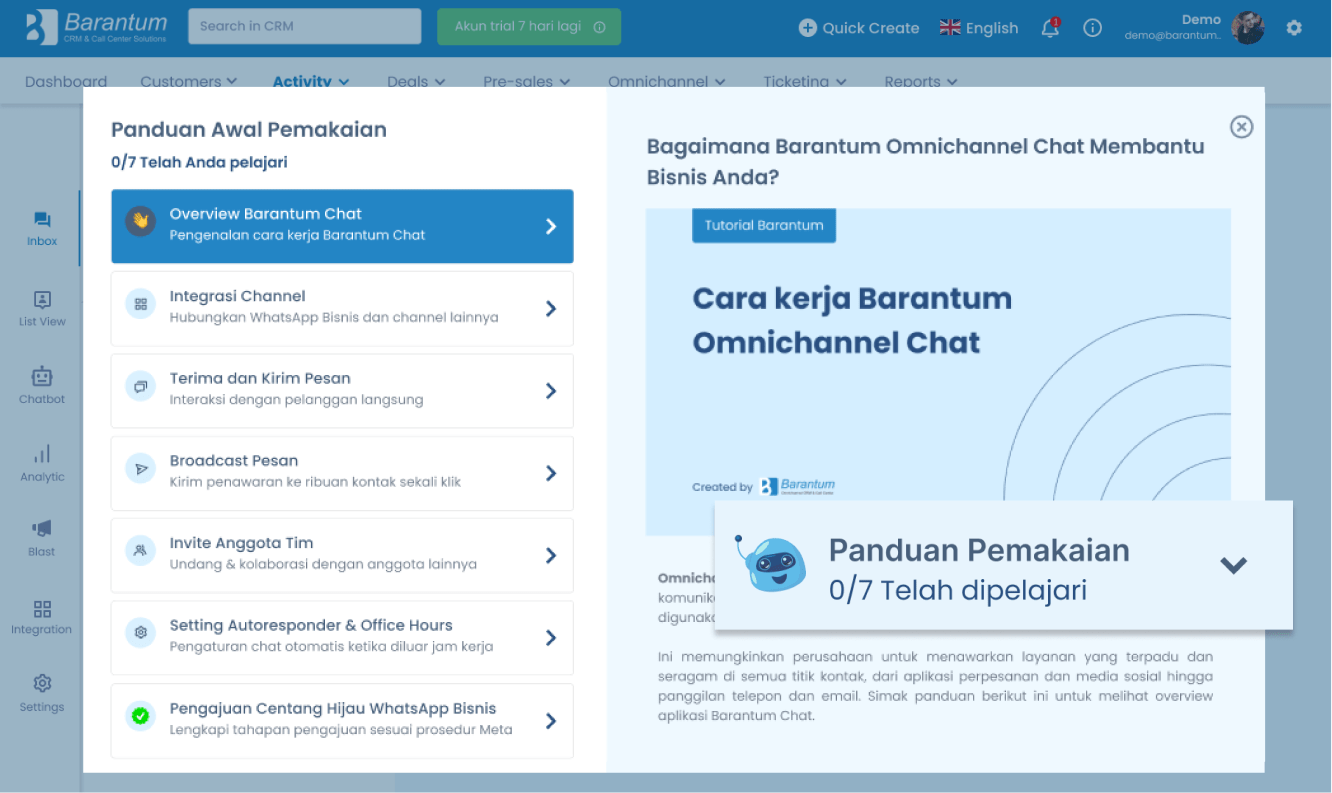Open the Reports menu
This screenshot has width=1332, height=793.
921,82
